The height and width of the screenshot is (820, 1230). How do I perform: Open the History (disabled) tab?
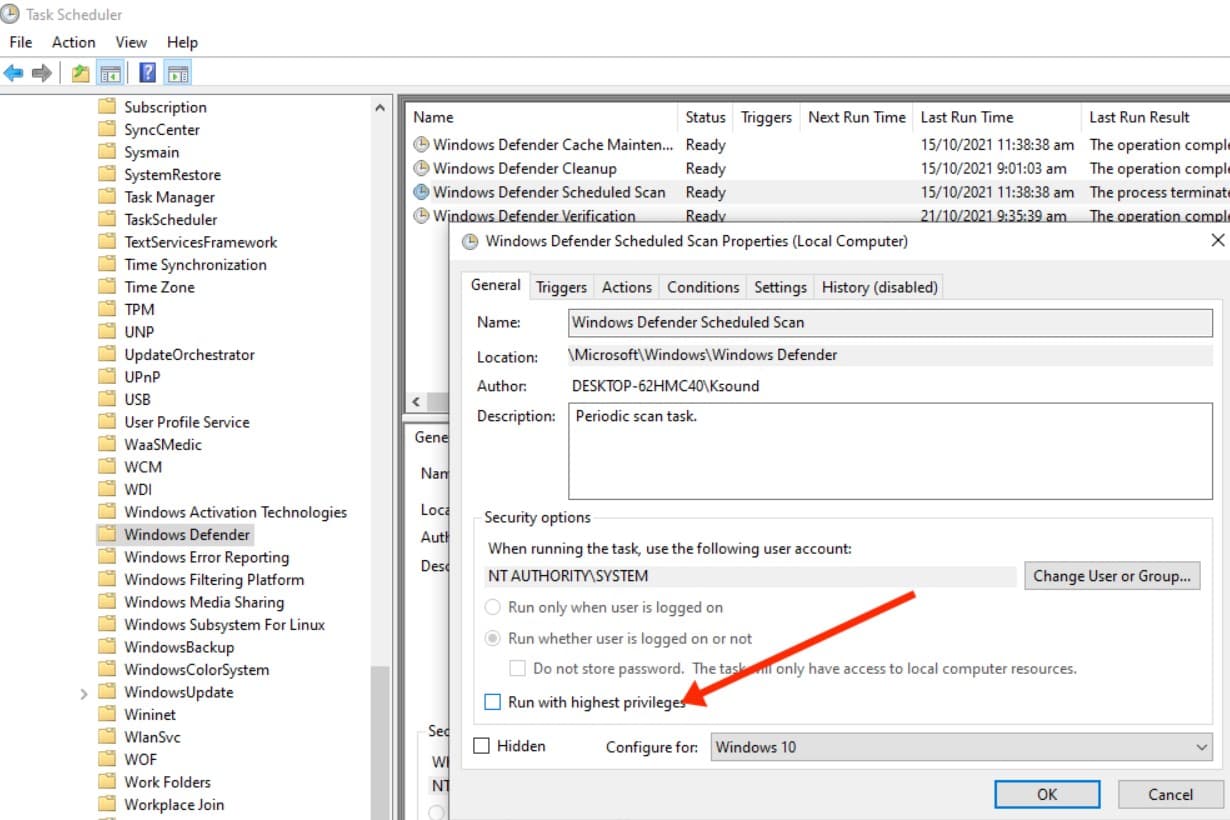tap(880, 287)
